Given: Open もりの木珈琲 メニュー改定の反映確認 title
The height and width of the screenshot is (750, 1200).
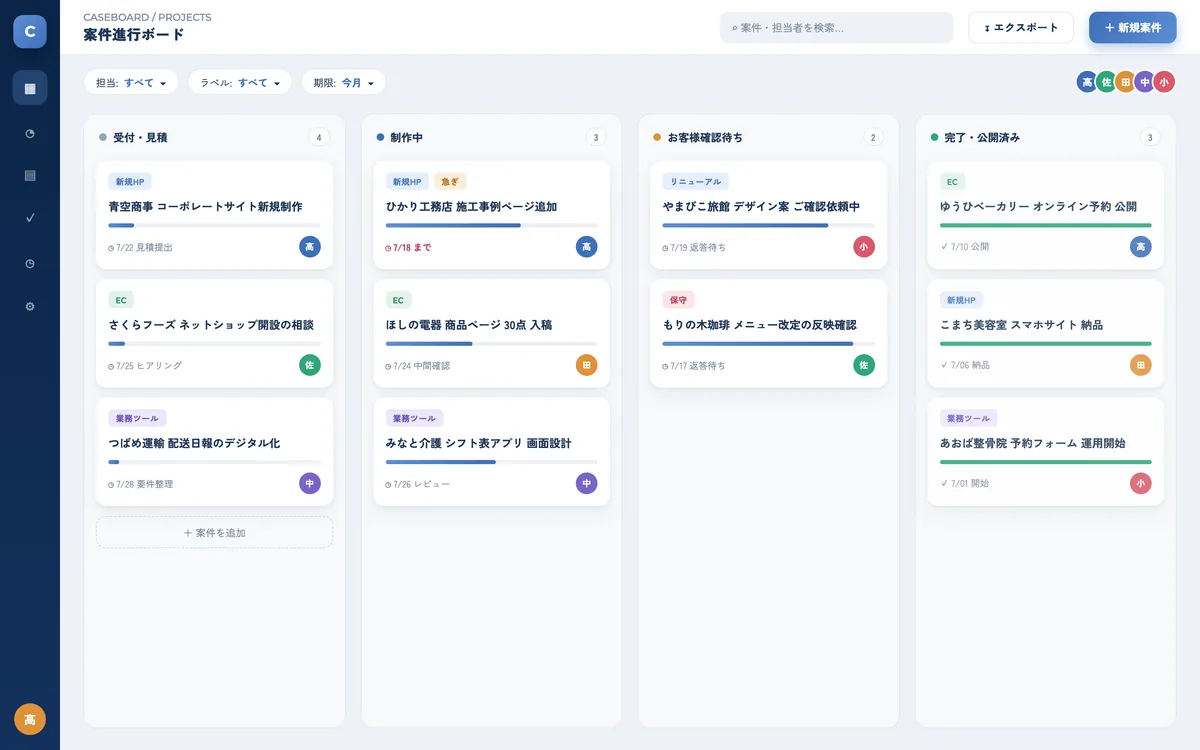Looking at the screenshot, I should pos(760,325).
